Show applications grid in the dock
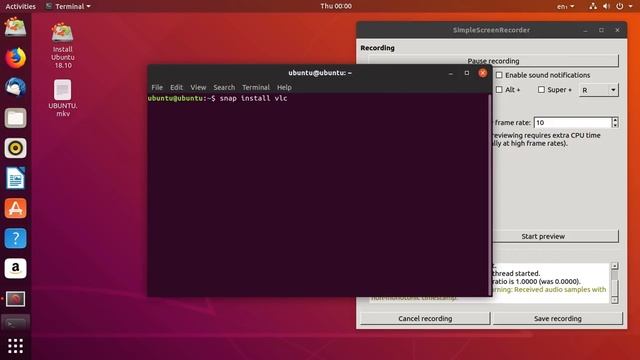The image size is (640, 360). click(x=16, y=346)
